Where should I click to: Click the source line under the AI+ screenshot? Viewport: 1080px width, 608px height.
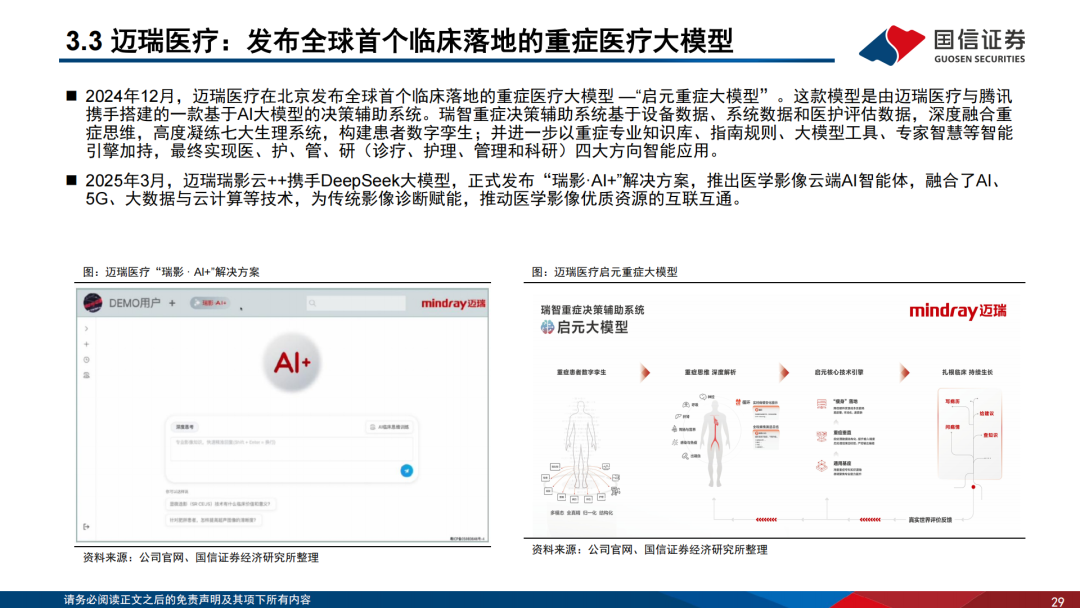200,558
